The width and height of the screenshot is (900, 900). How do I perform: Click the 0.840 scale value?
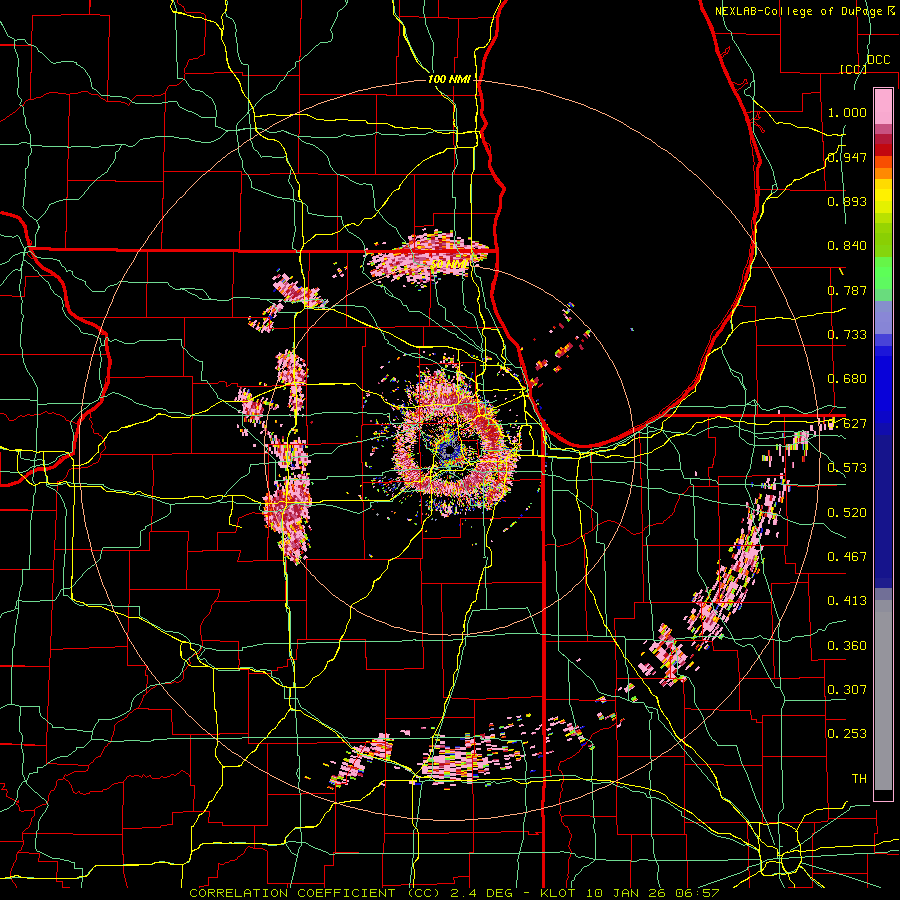point(847,246)
